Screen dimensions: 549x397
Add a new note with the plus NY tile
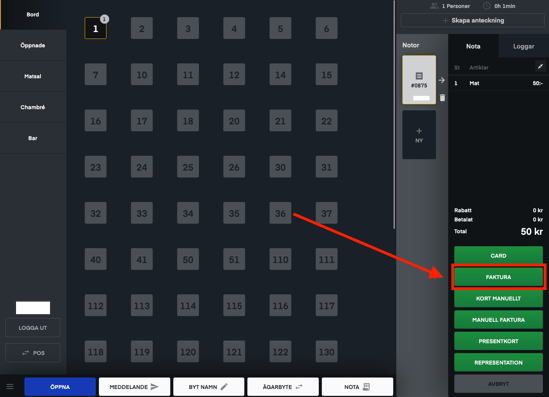pyautogui.click(x=419, y=135)
